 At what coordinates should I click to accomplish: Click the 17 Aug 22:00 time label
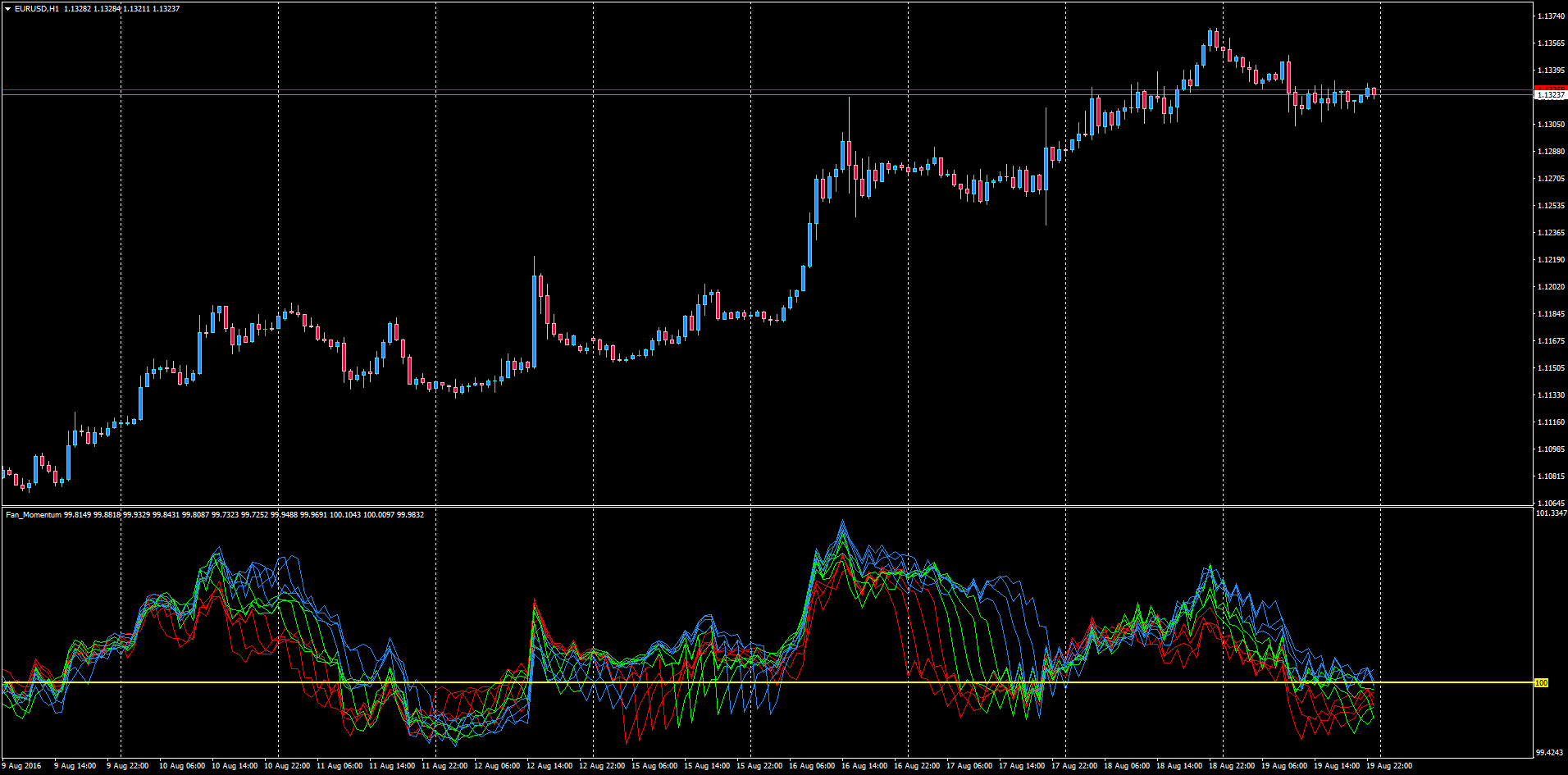[x=1074, y=766]
